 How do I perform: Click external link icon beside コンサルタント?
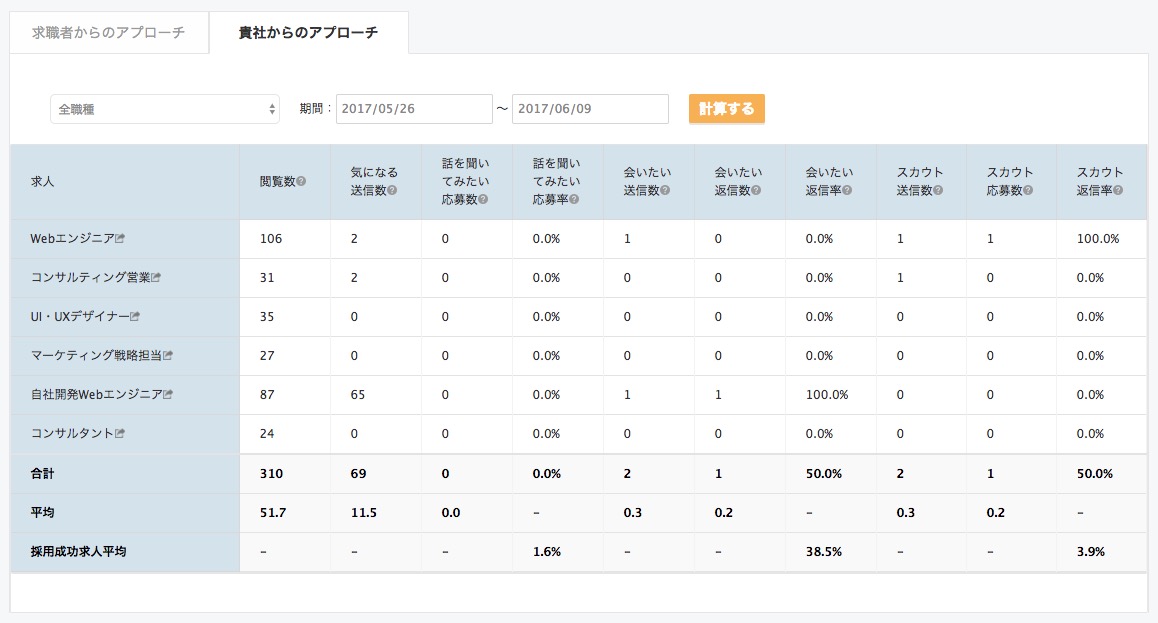[x=120, y=433]
